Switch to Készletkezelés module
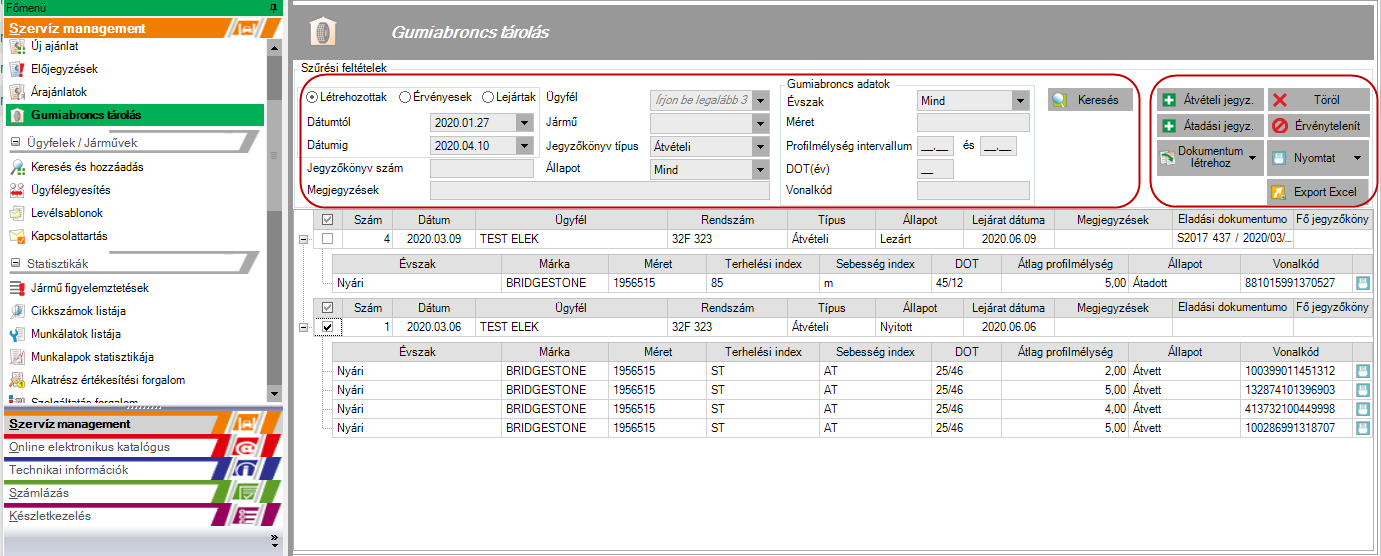1381x556 pixels. pos(142,516)
